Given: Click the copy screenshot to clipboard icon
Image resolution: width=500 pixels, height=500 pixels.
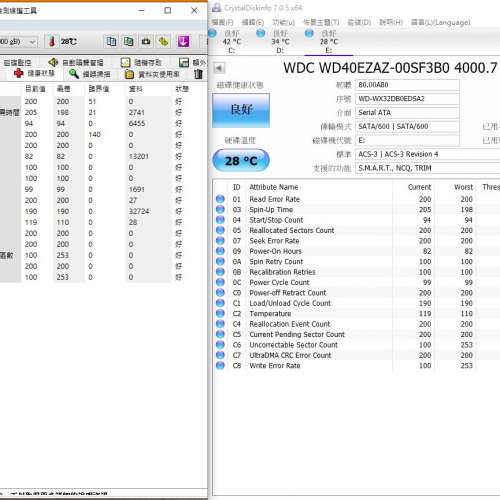Looking at the screenshot, I should (129, 42).
